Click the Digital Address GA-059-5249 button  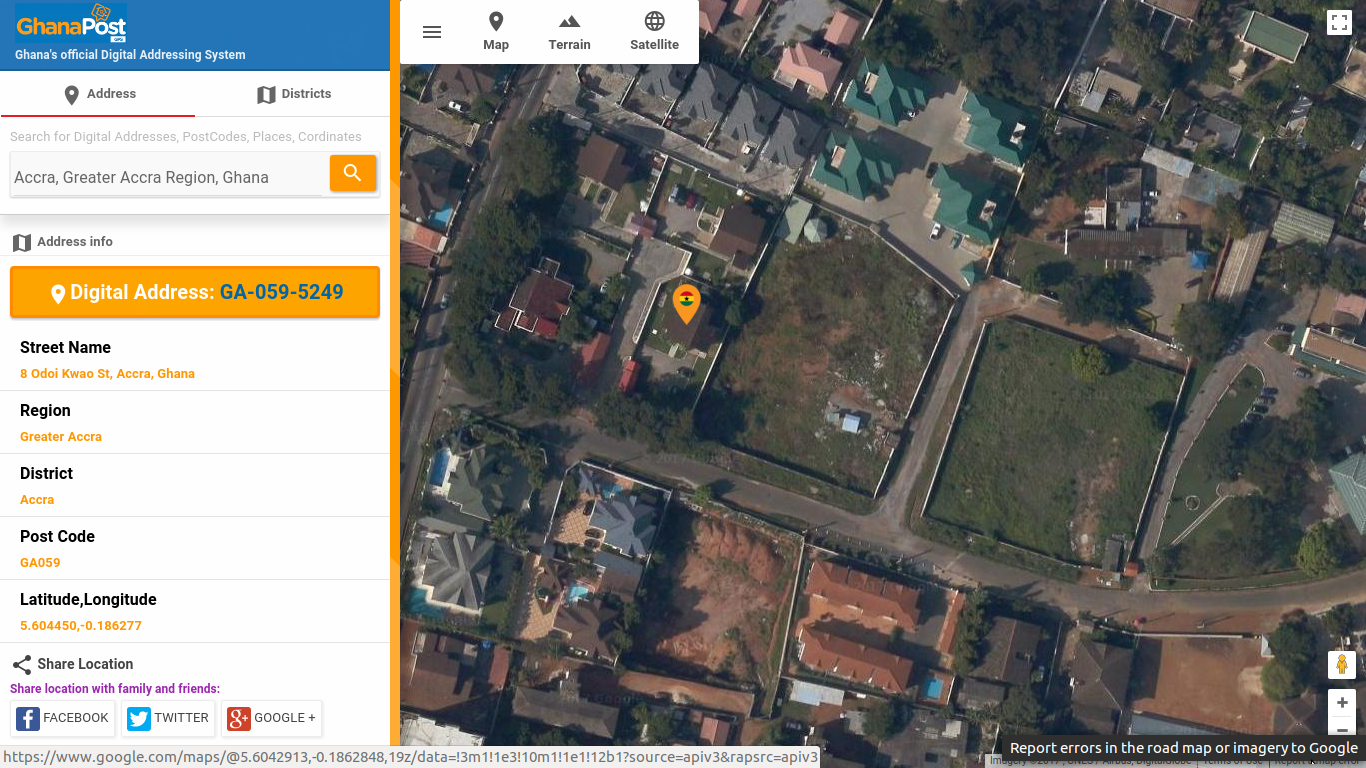click(x=195, y=292)
